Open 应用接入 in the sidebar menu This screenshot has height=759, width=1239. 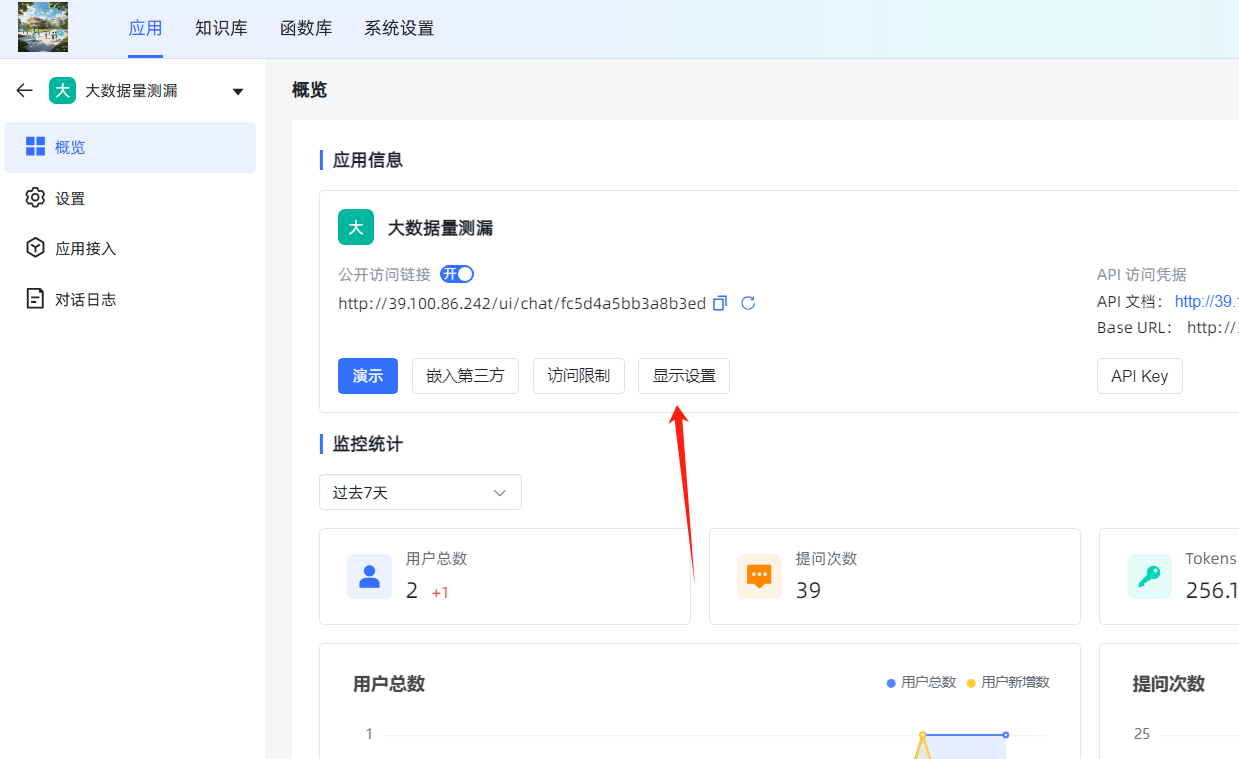[130, 248]
